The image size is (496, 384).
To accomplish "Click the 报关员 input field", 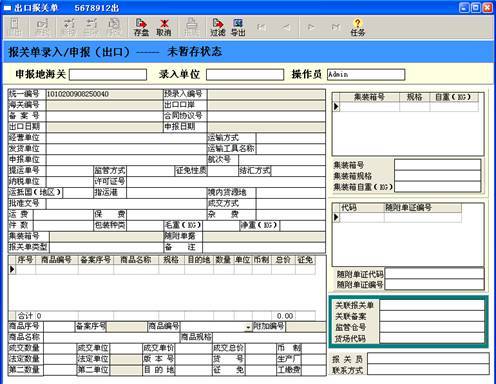I will (428, 359).
